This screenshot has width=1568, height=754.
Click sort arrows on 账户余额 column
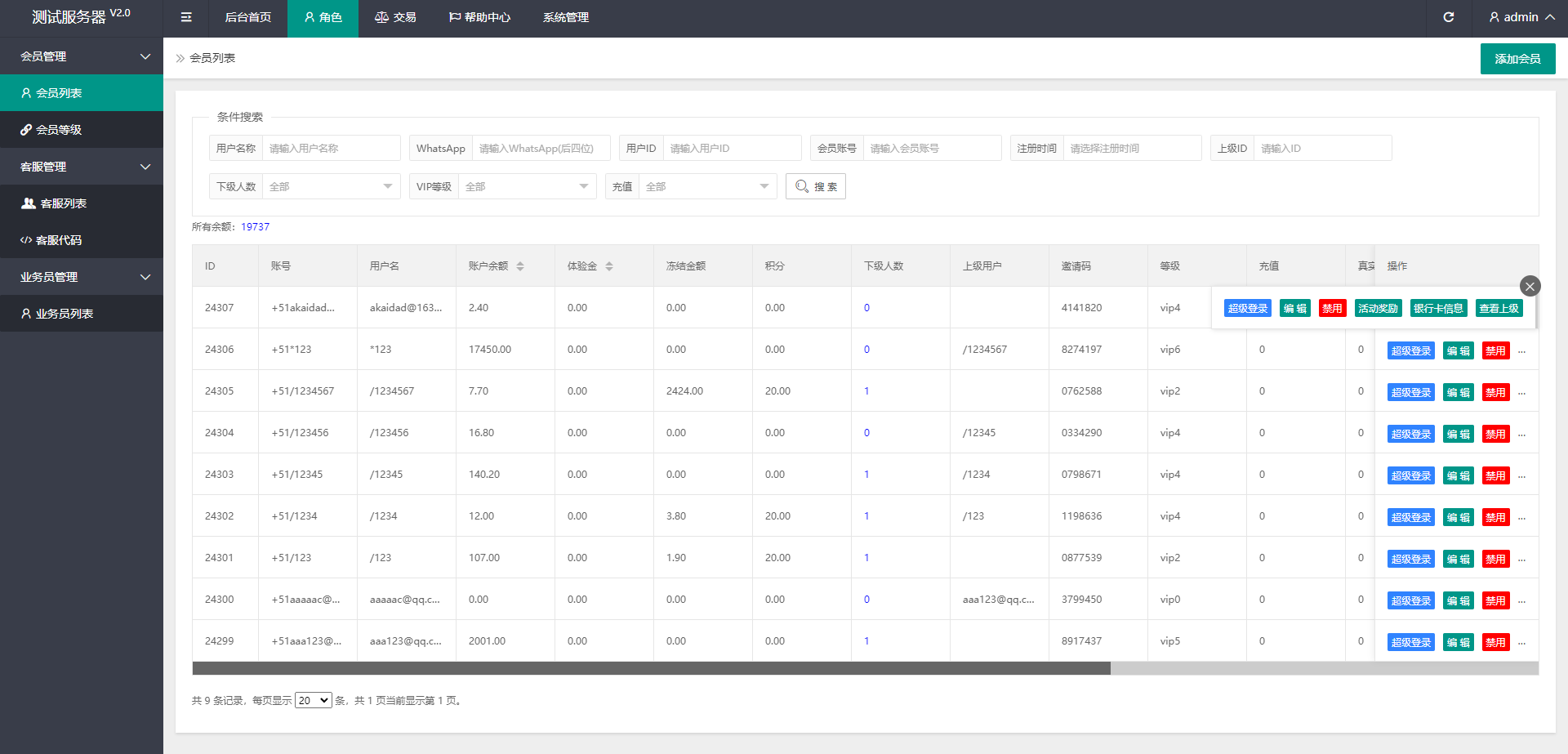[520, 266]
